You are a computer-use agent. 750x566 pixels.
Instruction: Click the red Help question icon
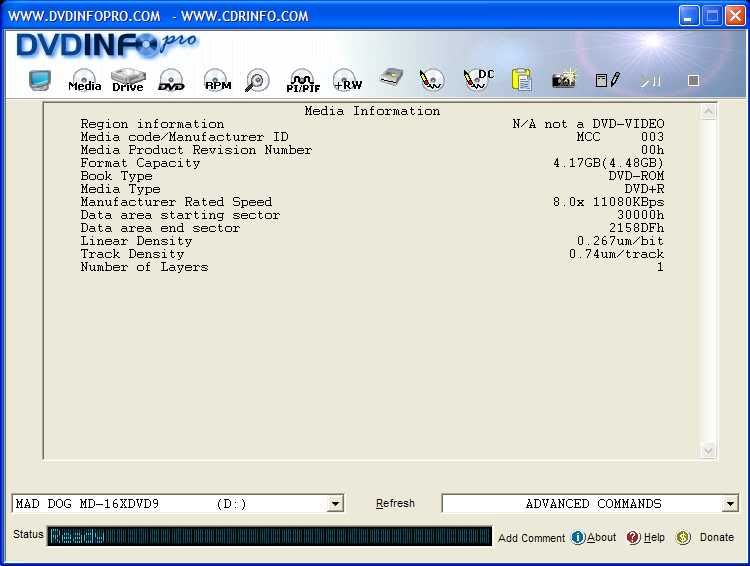633,538
